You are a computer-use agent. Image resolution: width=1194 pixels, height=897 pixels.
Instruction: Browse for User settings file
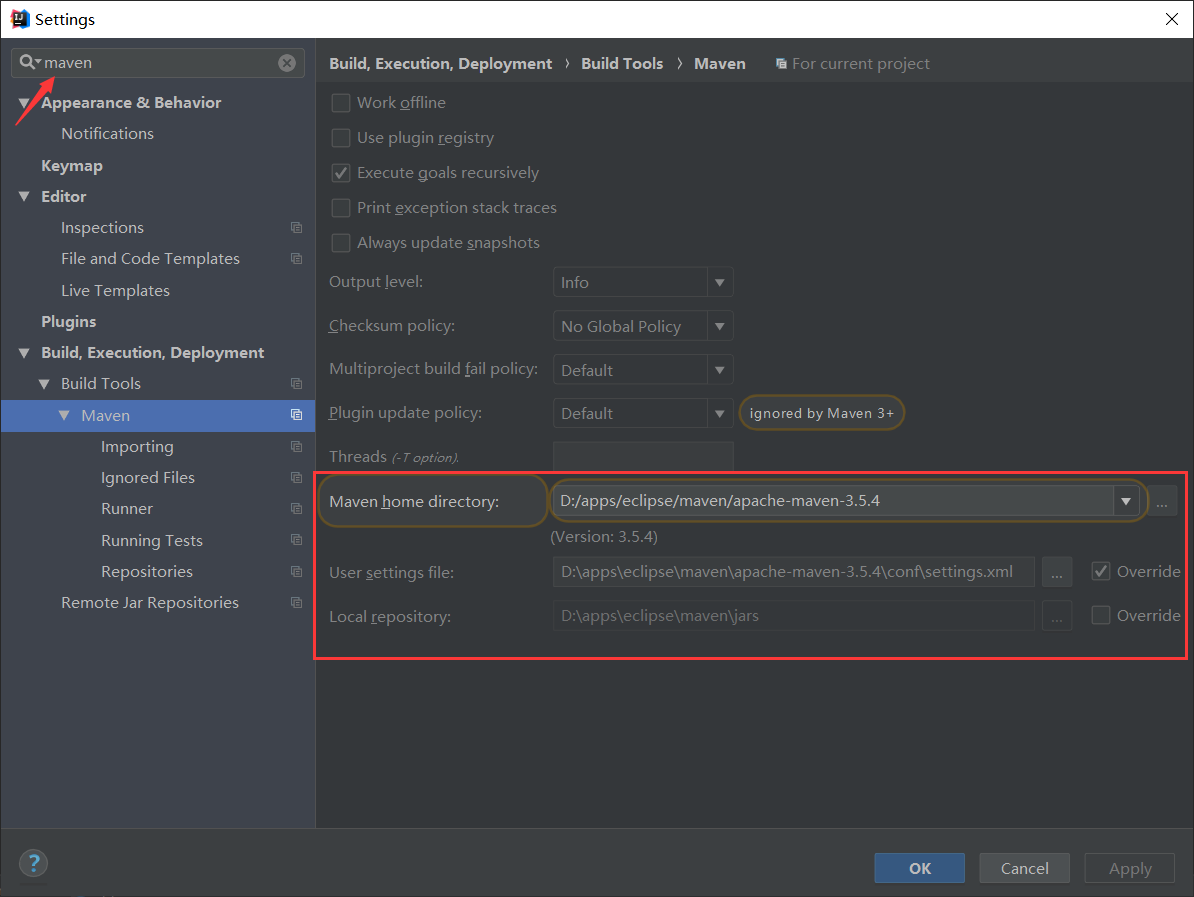(x=1057, y=572)
